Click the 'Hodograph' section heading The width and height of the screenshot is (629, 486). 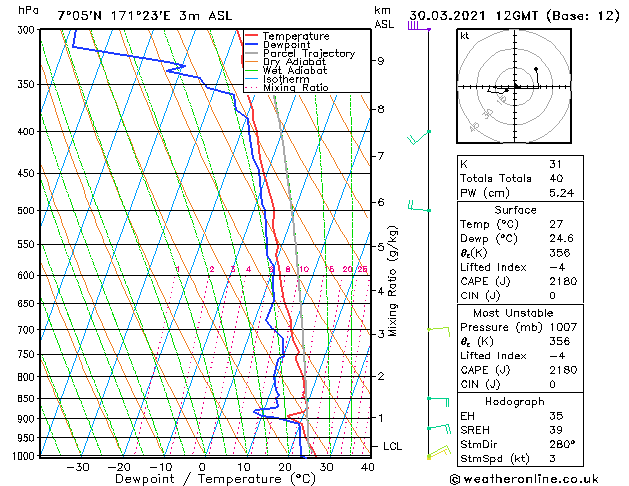pos(515,402)
